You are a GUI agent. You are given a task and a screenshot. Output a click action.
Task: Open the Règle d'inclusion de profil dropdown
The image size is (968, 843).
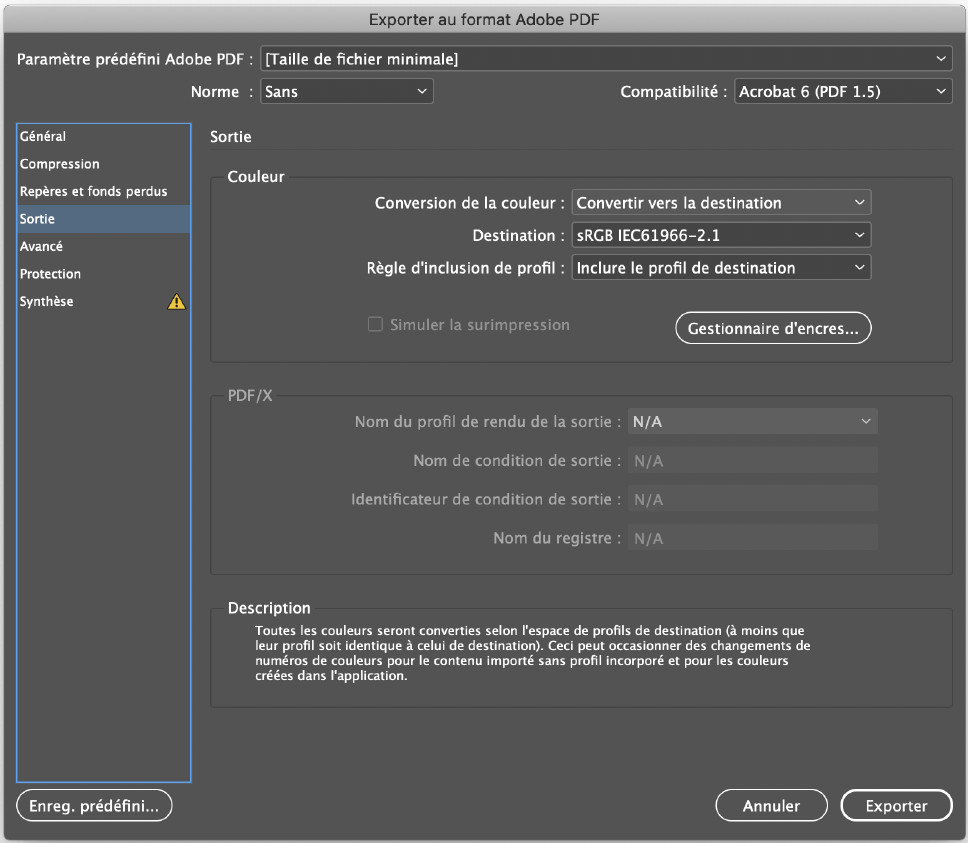tap(722, 267)
